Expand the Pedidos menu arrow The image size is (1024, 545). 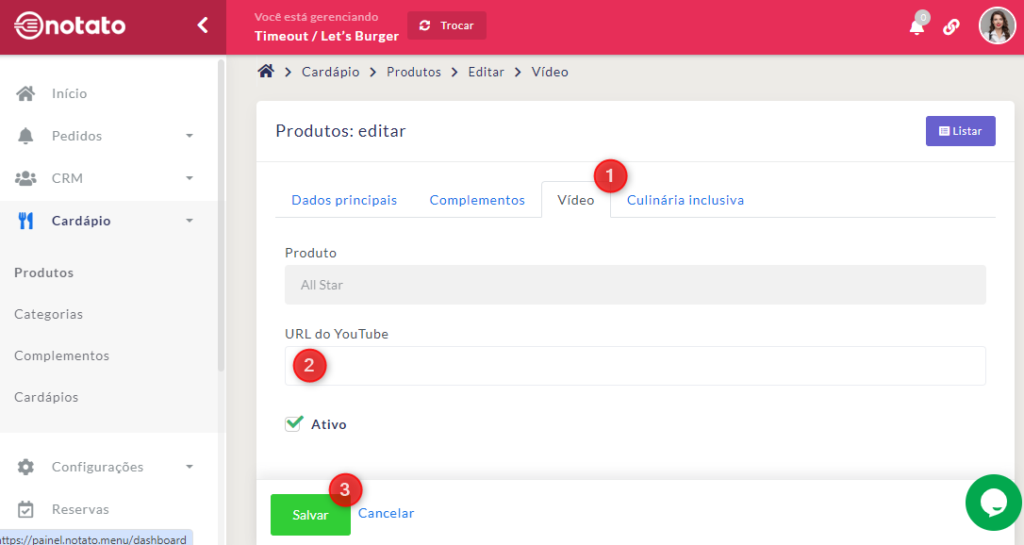pyautogui.click(x=189, y=136)
